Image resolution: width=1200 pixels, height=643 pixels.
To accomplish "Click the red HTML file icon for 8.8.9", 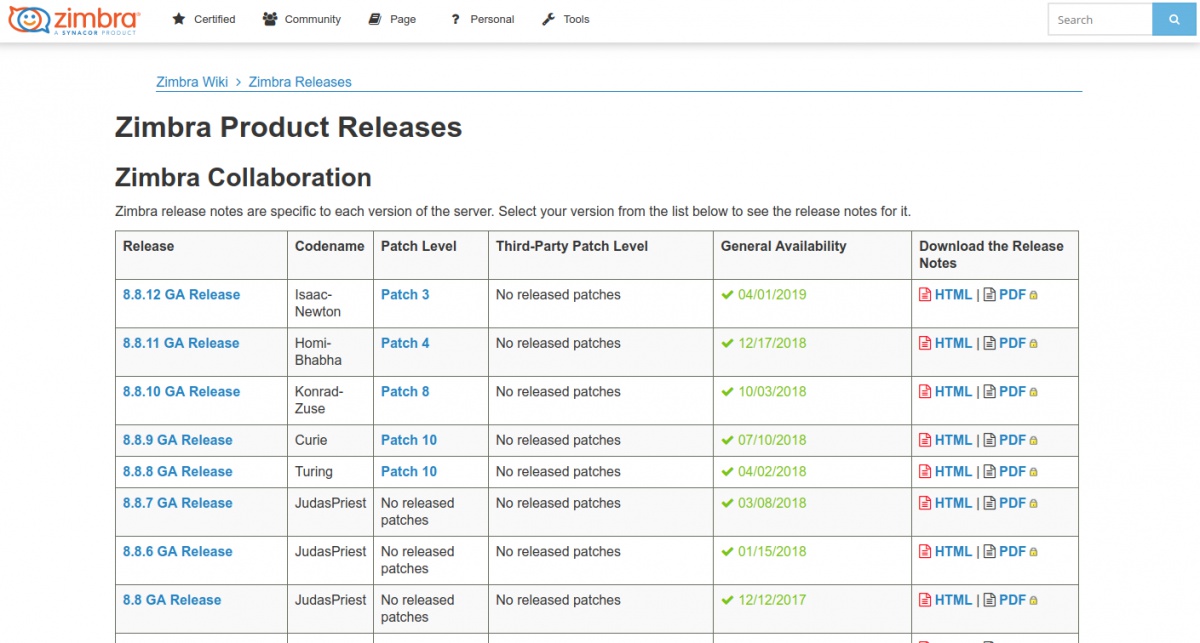I will (x=925, y=440).
